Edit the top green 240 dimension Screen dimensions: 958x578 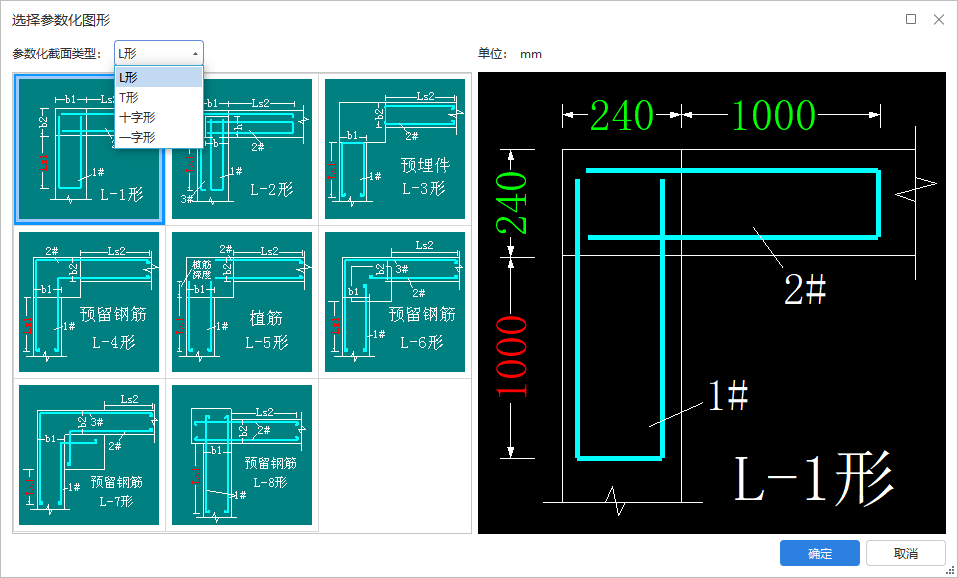point(621,115)
